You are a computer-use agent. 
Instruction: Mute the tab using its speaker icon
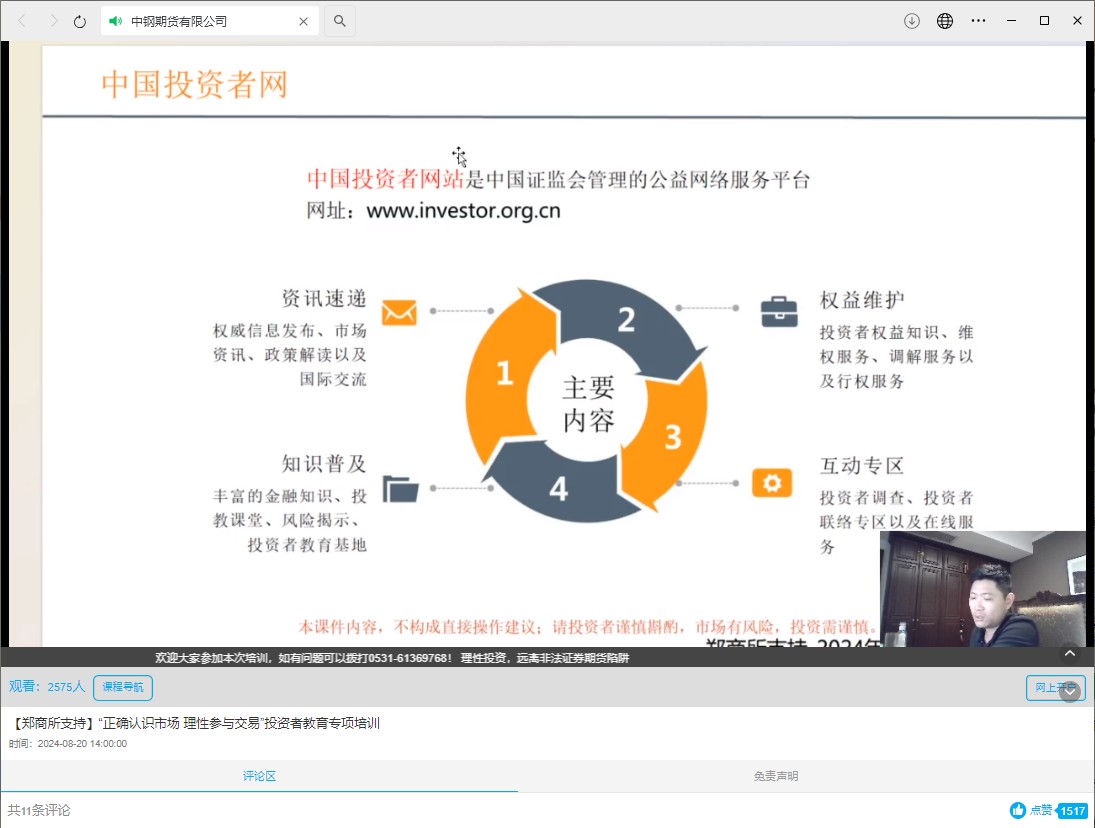(115, 21)
